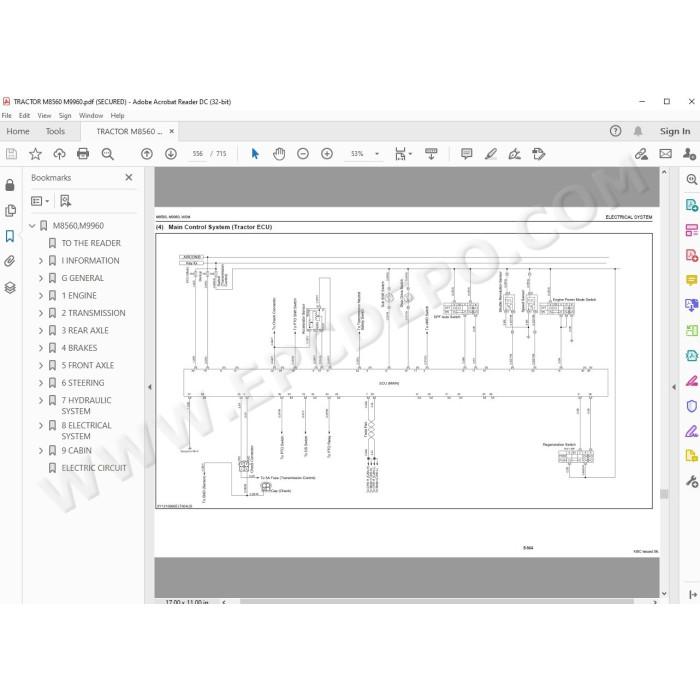The width and height of the screenshot is (700, 700).
Task: Toggle the Bookmarks panel icon in sidebar
Action: (10, 236)
